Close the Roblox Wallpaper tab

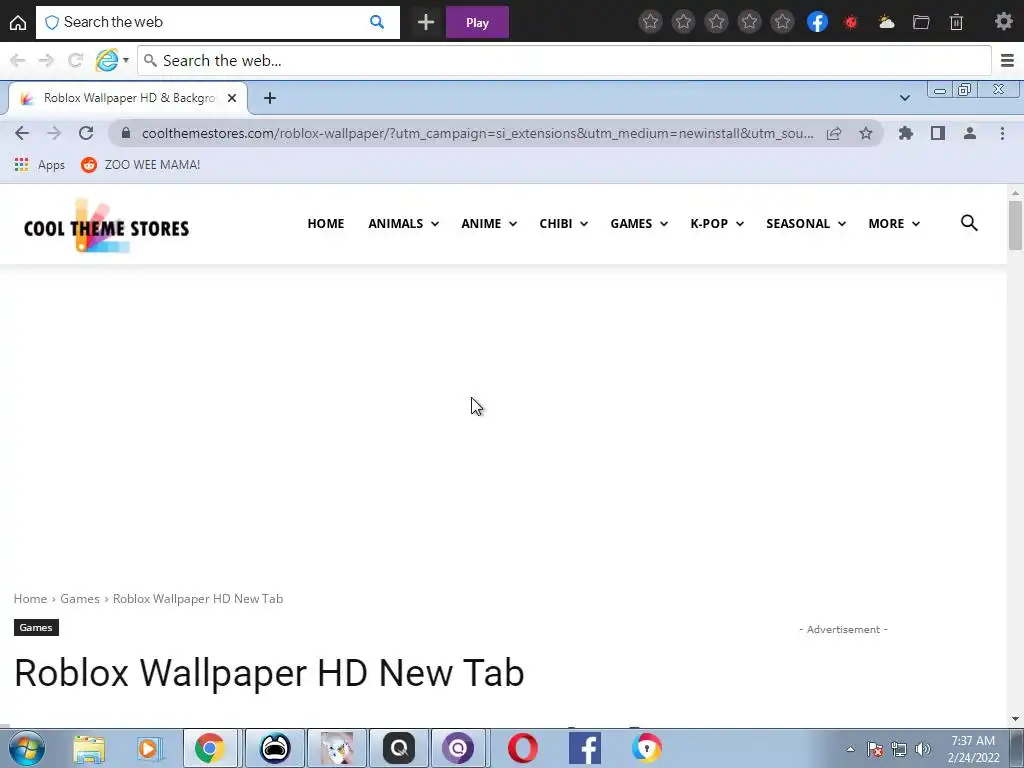(232, 98)
